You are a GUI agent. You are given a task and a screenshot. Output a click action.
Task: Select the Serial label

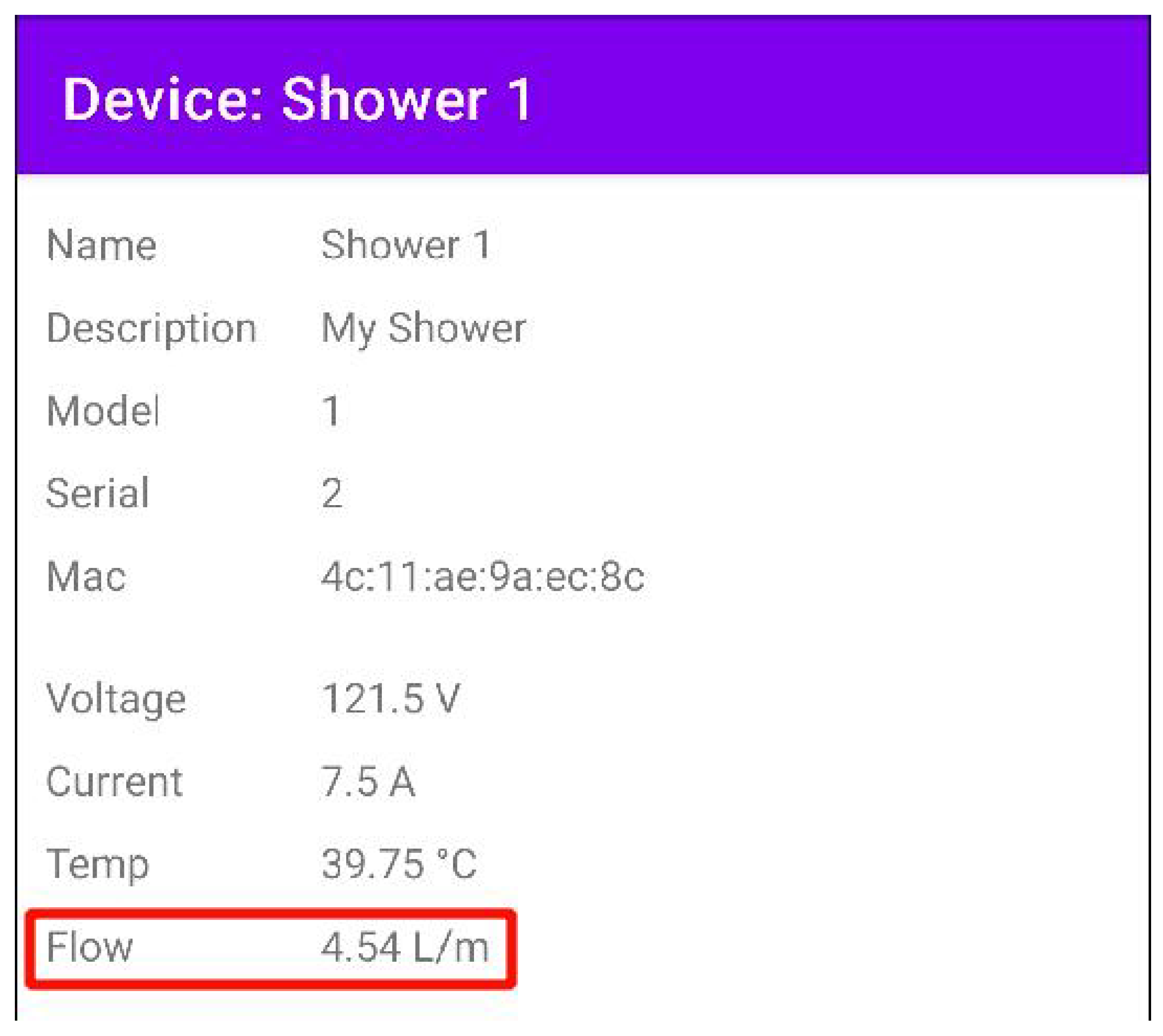(98, 493)
